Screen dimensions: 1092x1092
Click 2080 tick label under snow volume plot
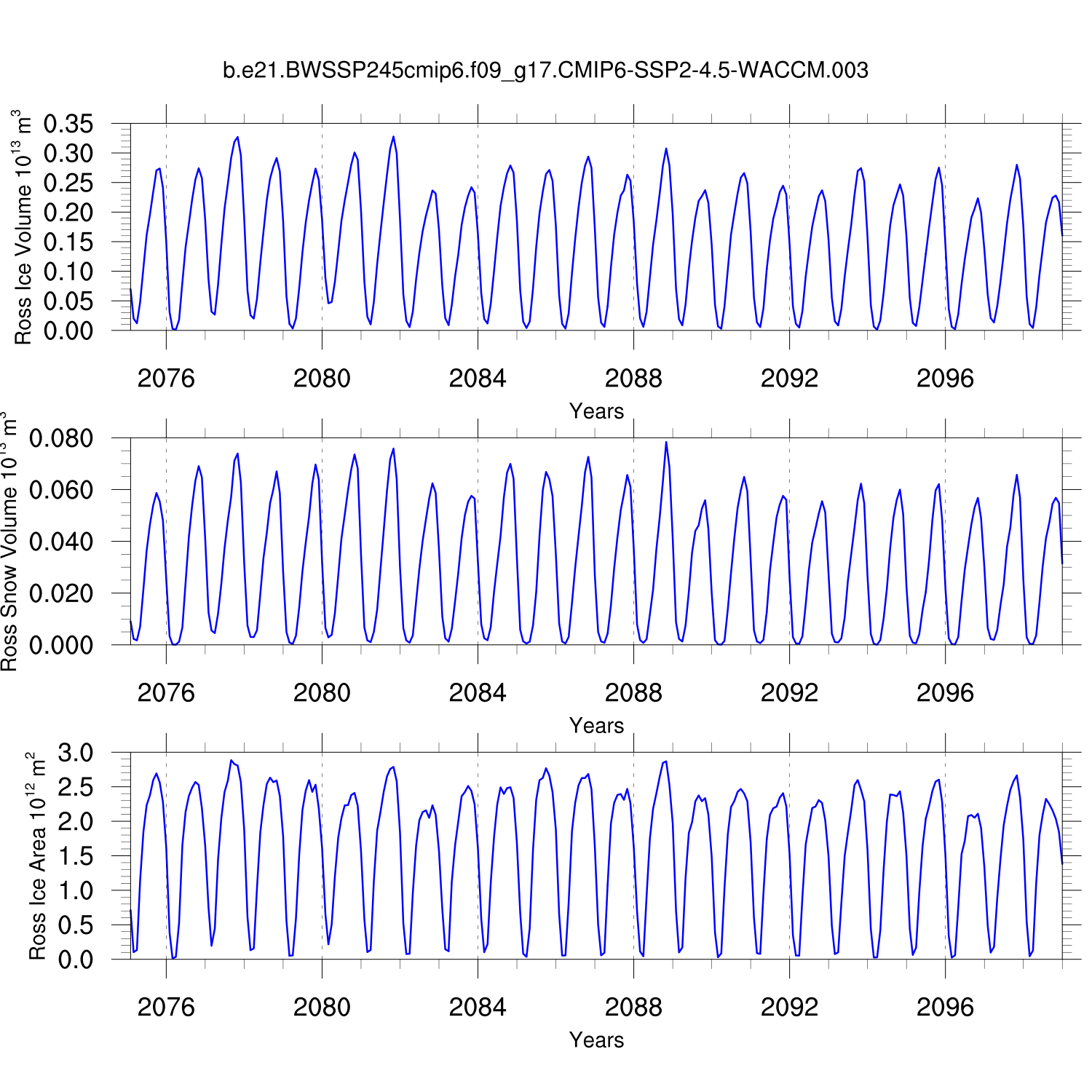pos(322,693)
